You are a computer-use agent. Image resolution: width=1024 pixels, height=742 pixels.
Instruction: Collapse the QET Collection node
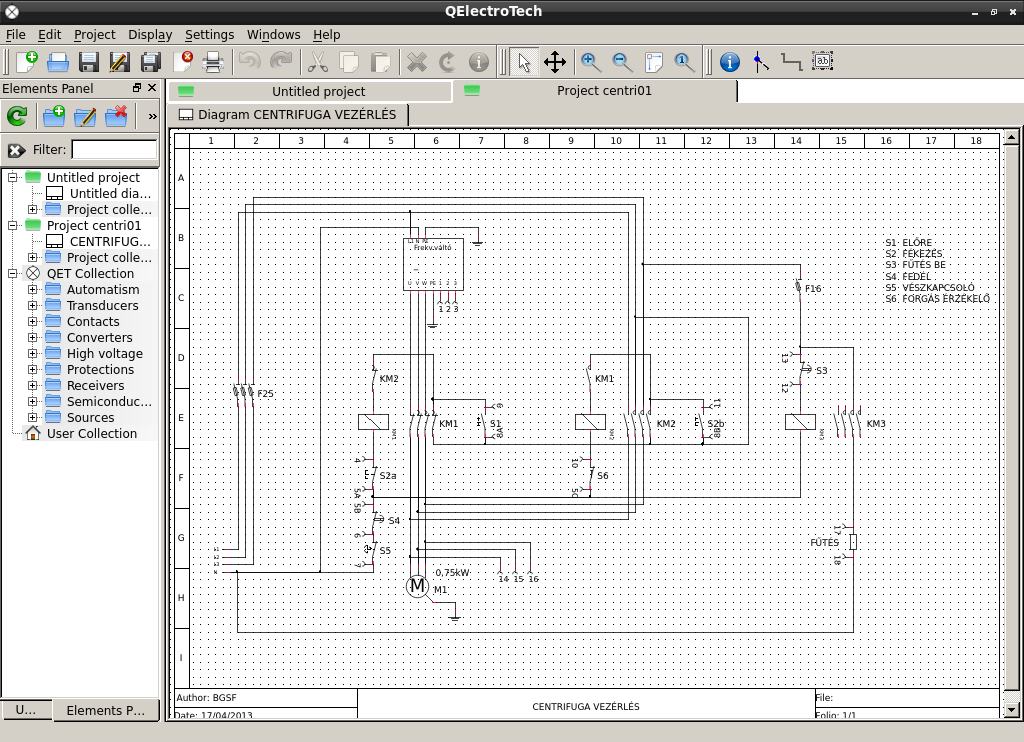(x=14, y=274)
